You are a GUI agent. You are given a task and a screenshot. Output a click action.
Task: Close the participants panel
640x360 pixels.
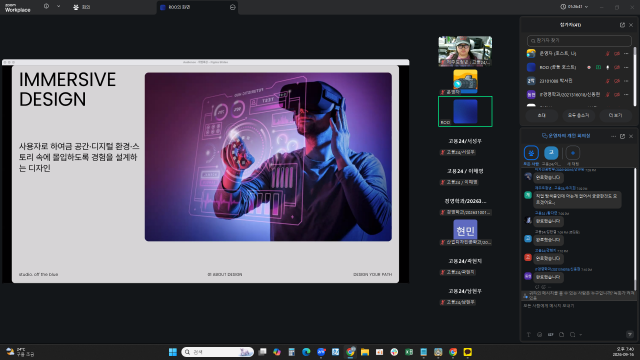[x=631, y=25]
